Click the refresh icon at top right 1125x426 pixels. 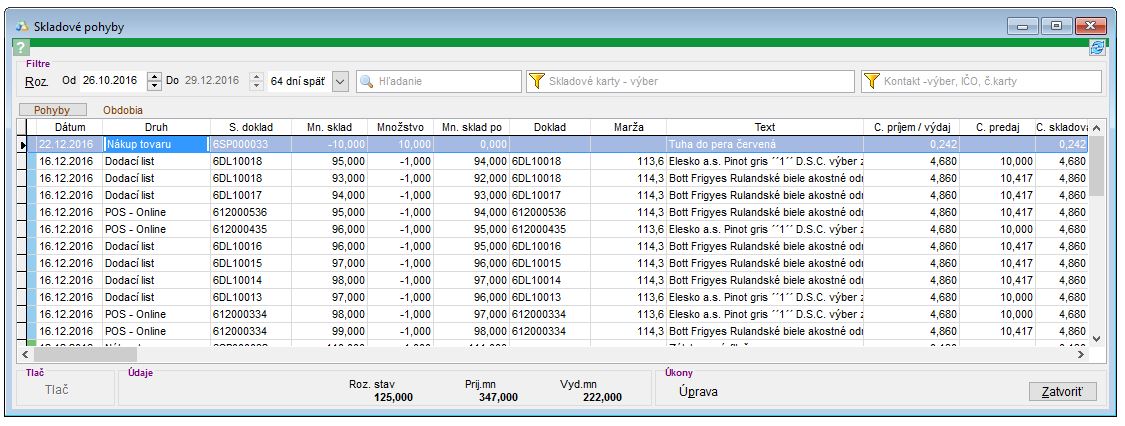pos(1097,48)
